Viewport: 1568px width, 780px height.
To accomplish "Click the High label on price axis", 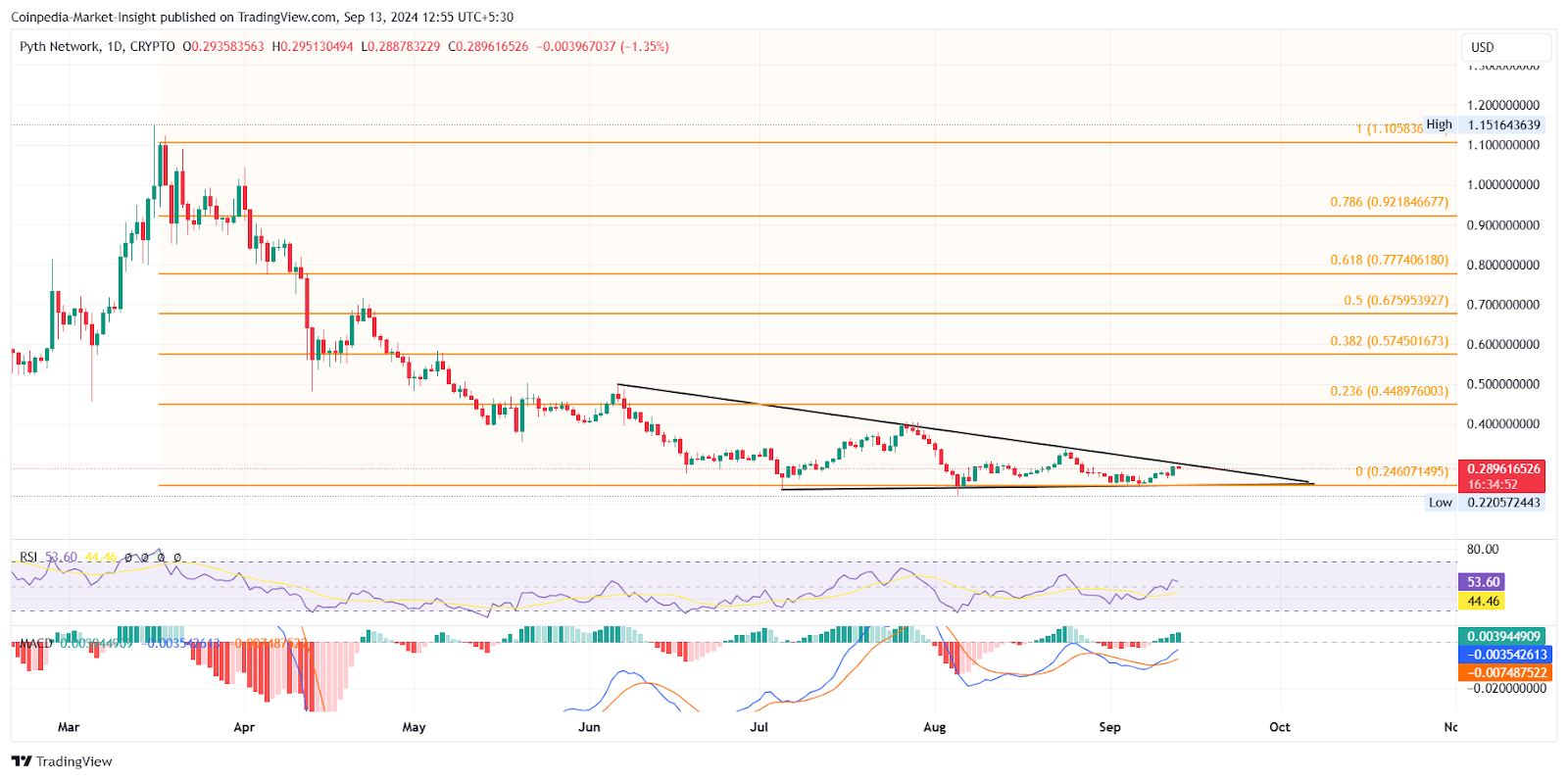I will click(x=1440, y=124).
